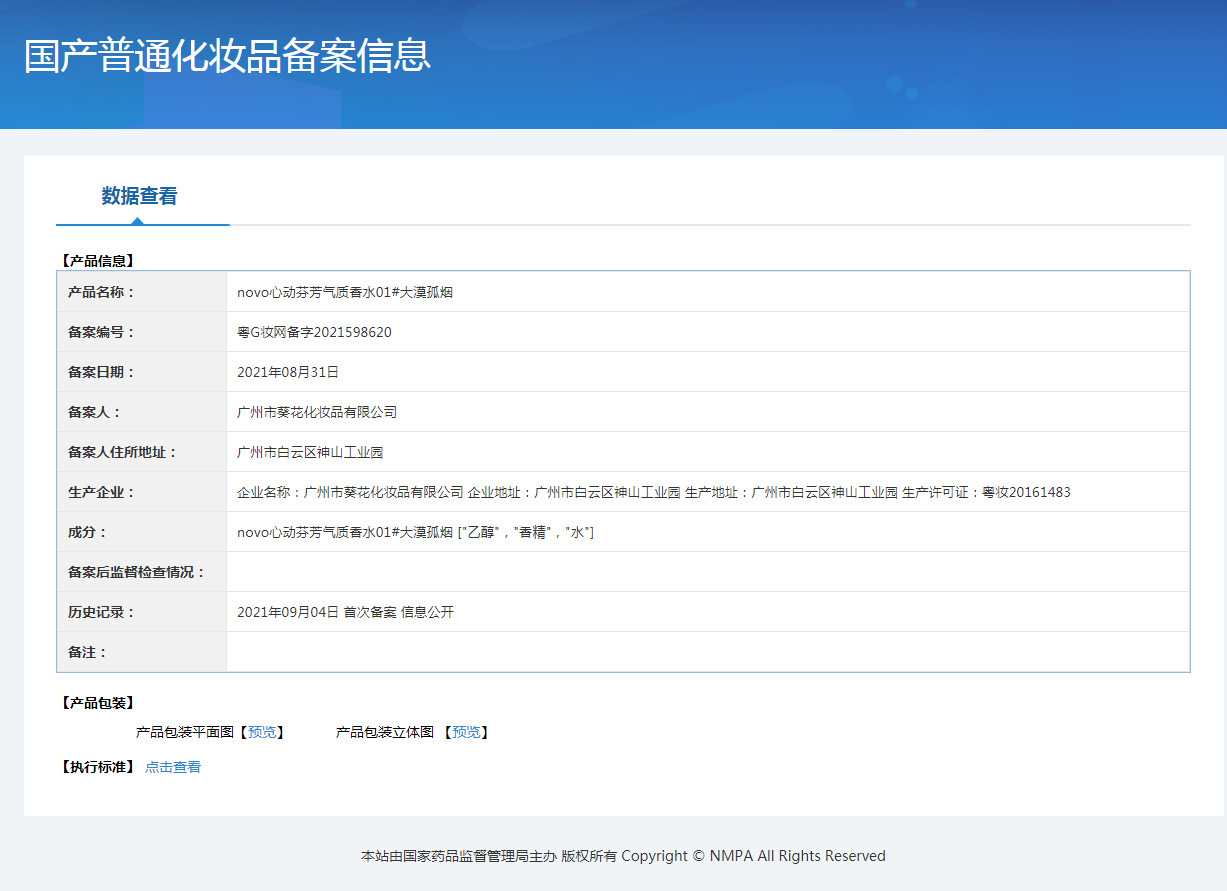Click the 成分 ingredient list text
The width and height of the screenshot is (1227, 891).
coord(415,532)
